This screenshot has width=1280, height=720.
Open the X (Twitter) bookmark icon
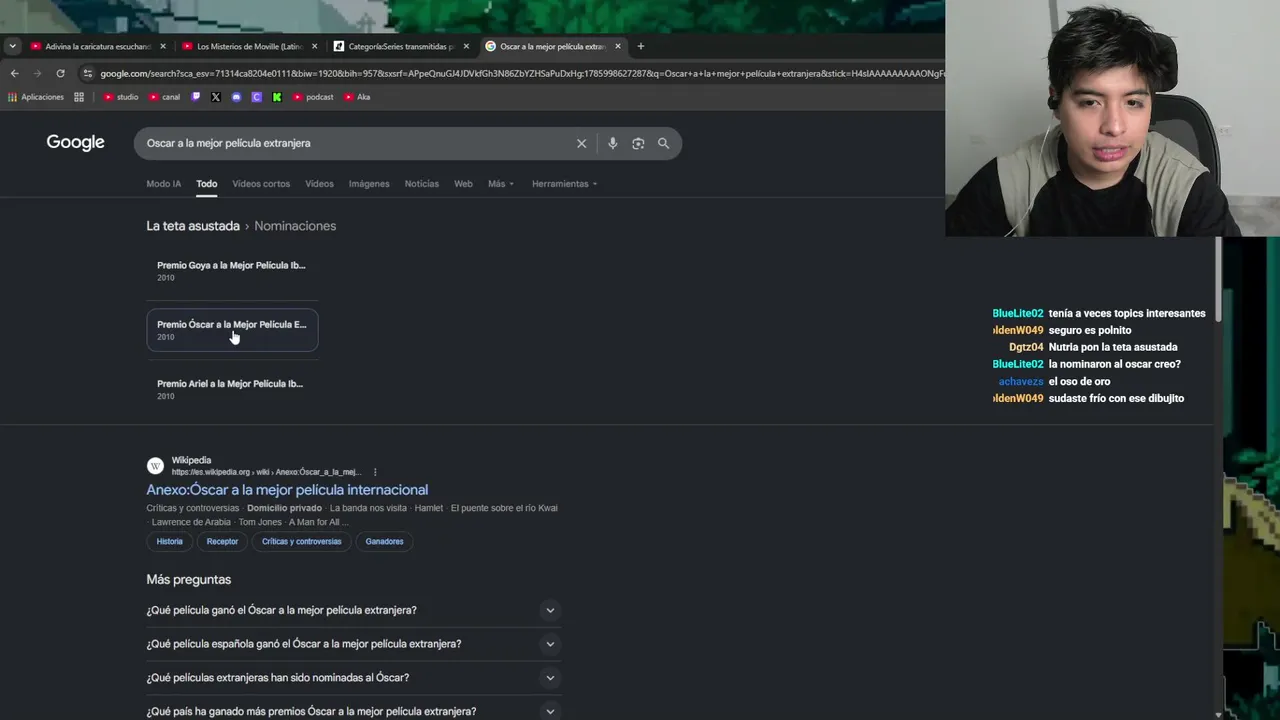pyautogui.click(x=216, y=97)
